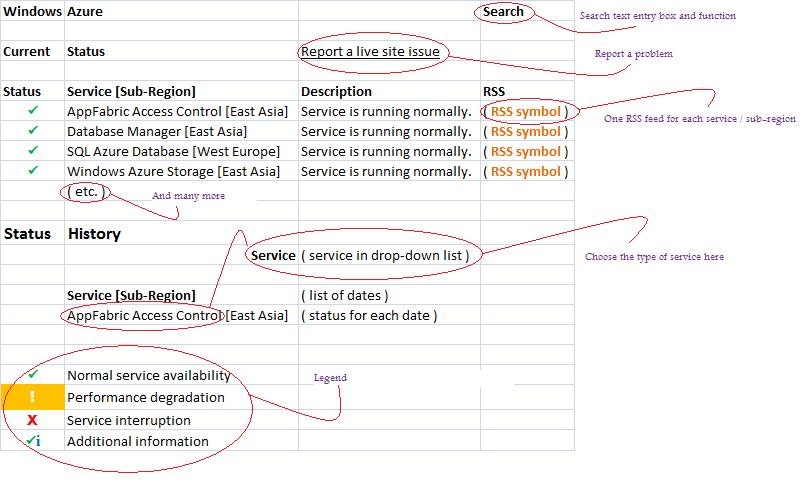Click the Azure title text

(x=85, y=11)
